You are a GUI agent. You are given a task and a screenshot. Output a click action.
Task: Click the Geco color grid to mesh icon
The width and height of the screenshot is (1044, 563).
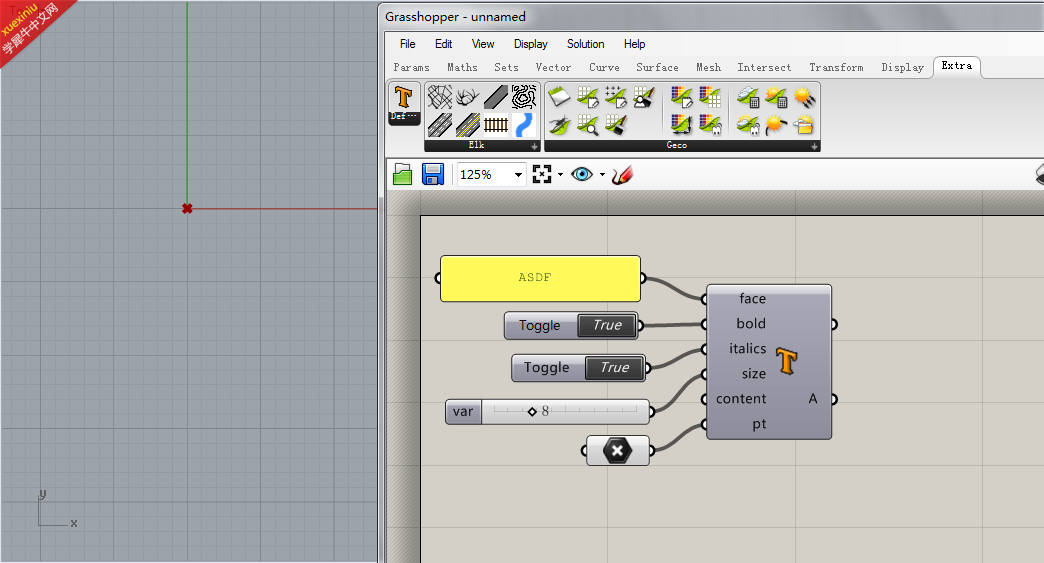point(710,97)
